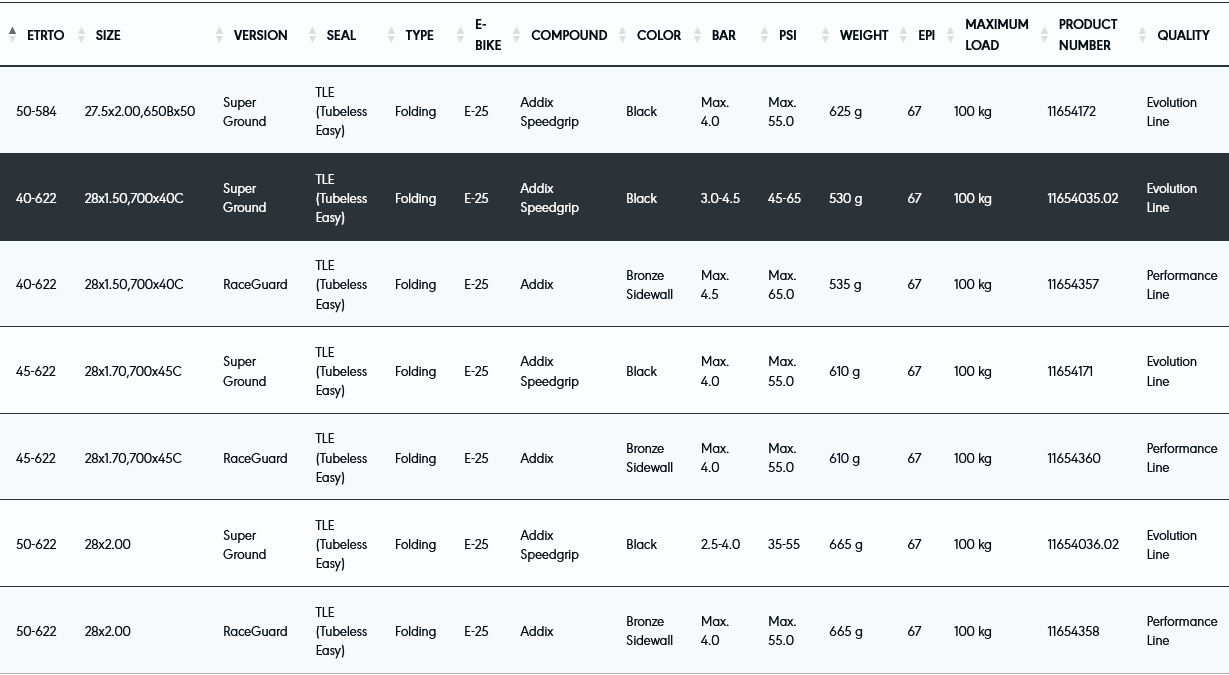
Task: Select the row with product number 11654358
Action: (x=1072, y=632)
